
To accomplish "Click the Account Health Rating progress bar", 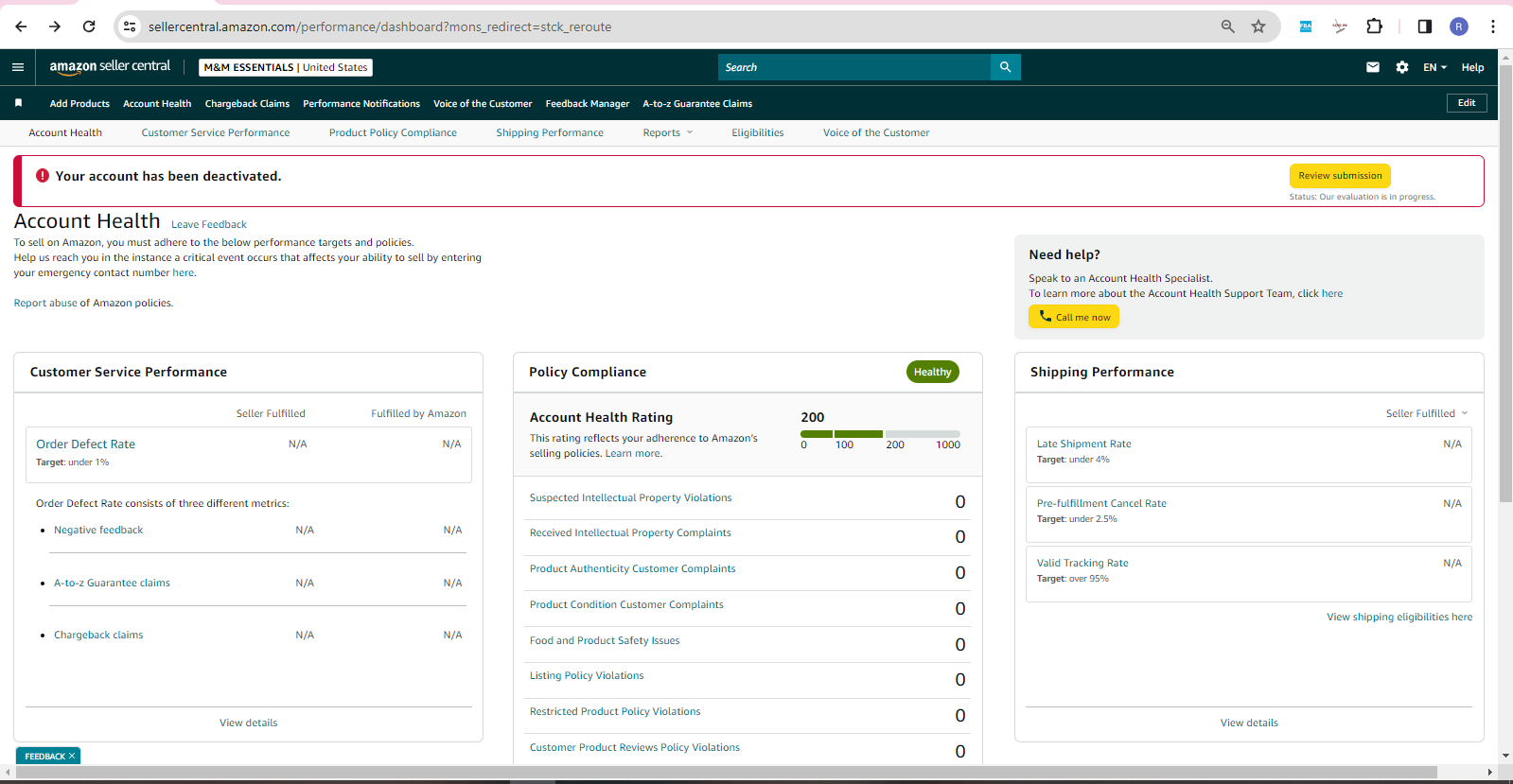I will point(880,434).
